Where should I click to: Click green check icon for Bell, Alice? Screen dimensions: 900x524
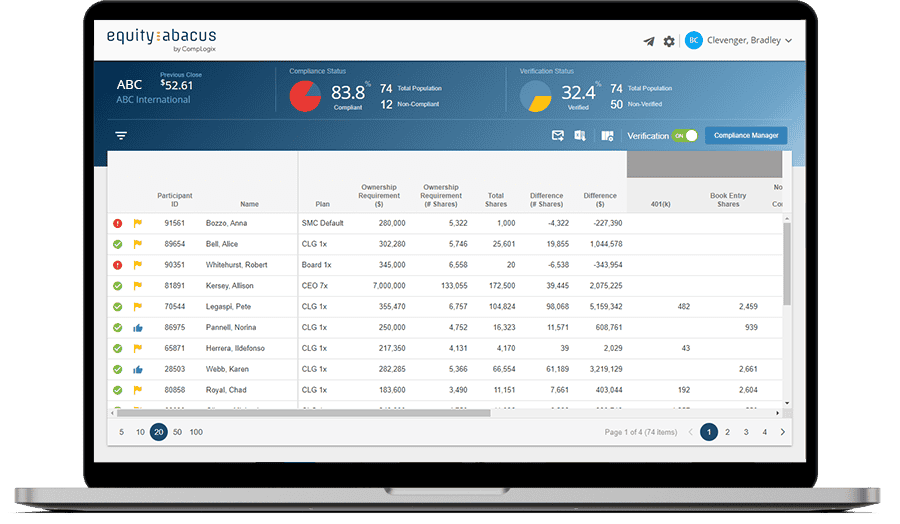[118, 244]
